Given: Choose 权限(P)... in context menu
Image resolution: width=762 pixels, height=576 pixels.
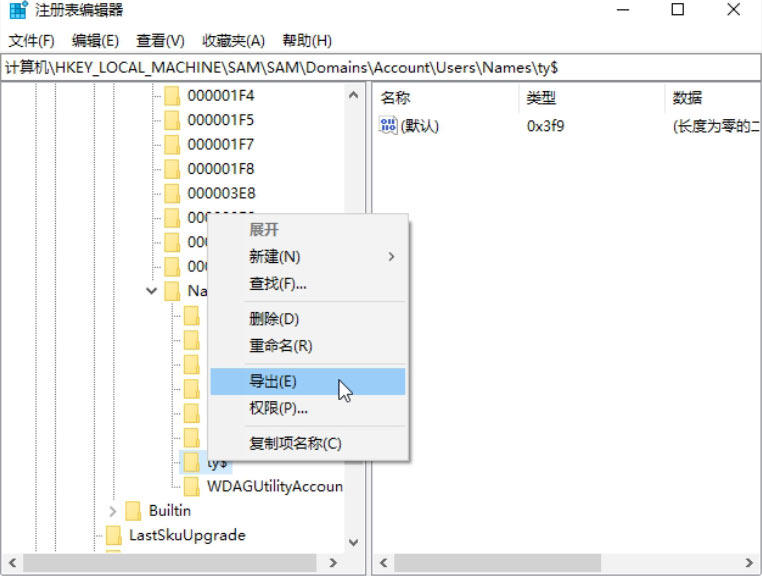Looking at the screenshot, I should click(x=308, y=408).
